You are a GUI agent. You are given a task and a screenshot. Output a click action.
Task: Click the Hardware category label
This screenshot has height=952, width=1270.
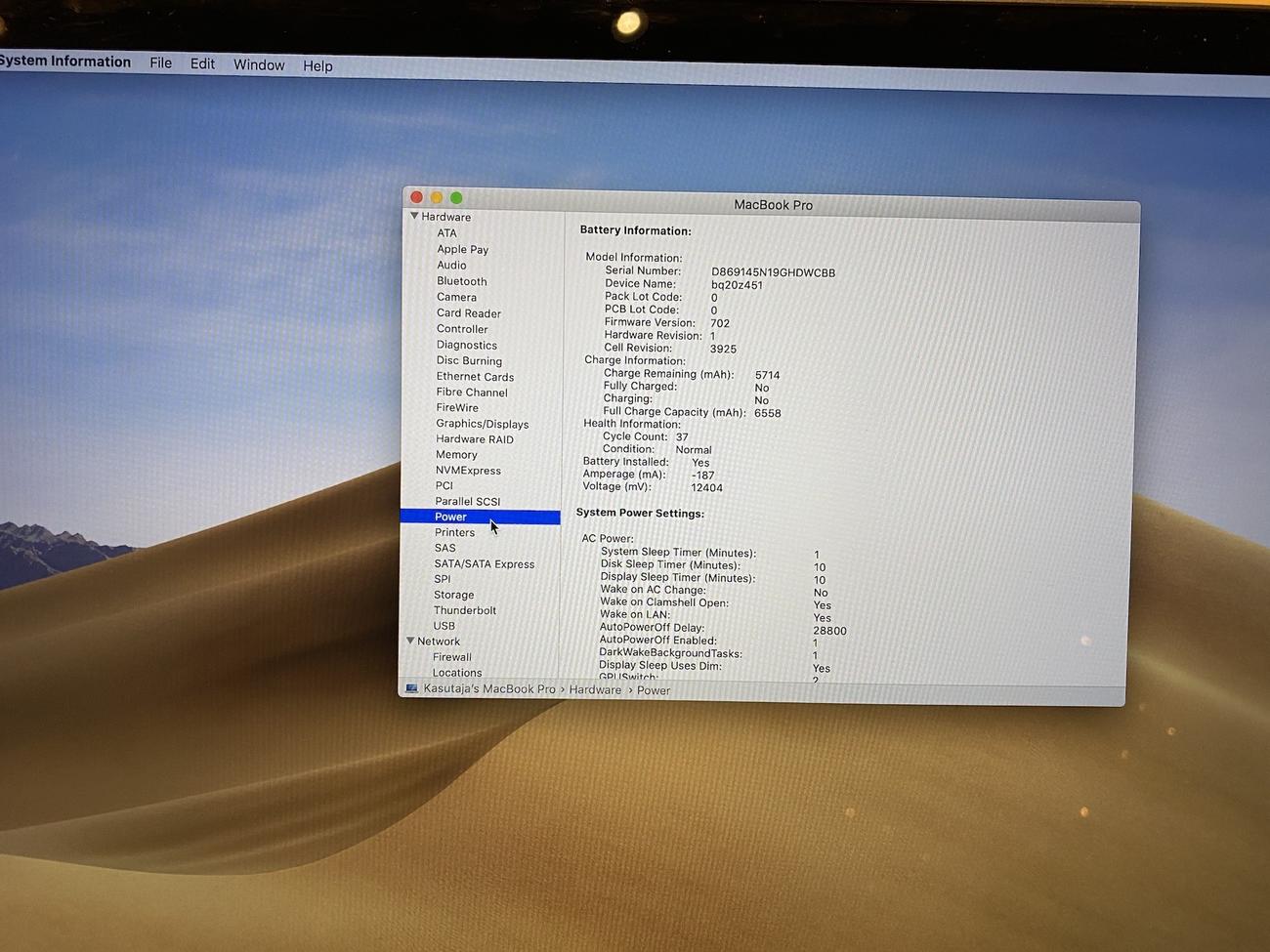(x=445, y=217)
